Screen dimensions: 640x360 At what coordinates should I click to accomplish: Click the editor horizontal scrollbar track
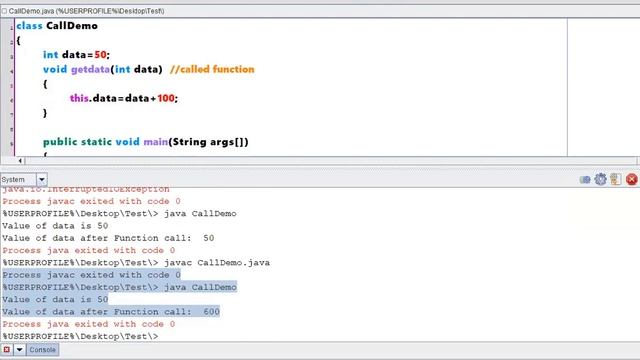point(331,161)
